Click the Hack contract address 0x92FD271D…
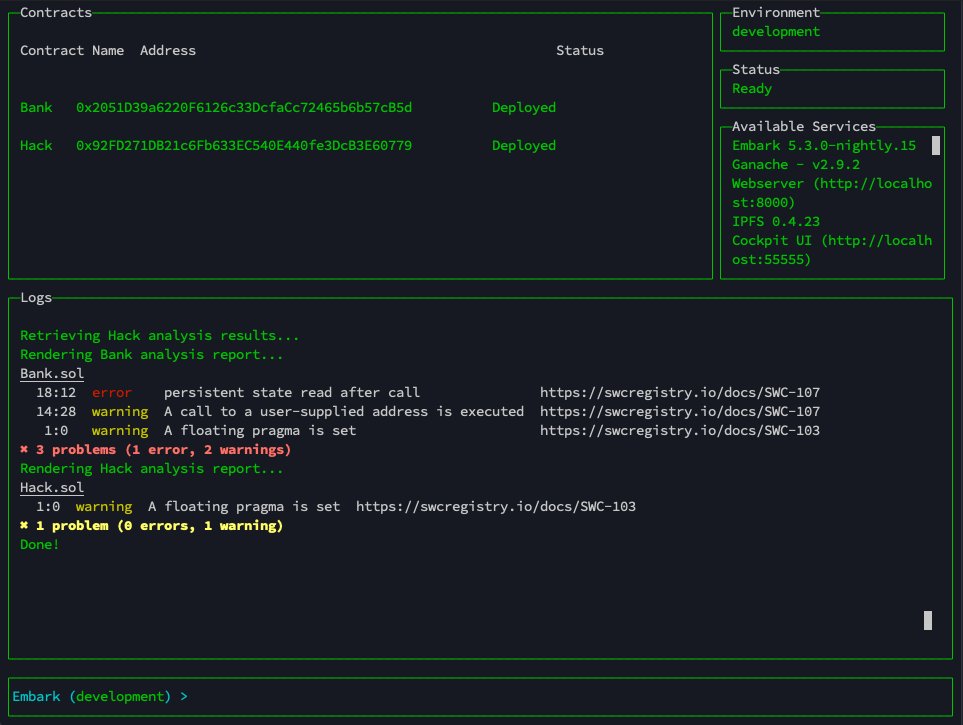Screen dimensions: 963x725 [x=244, y=146]
